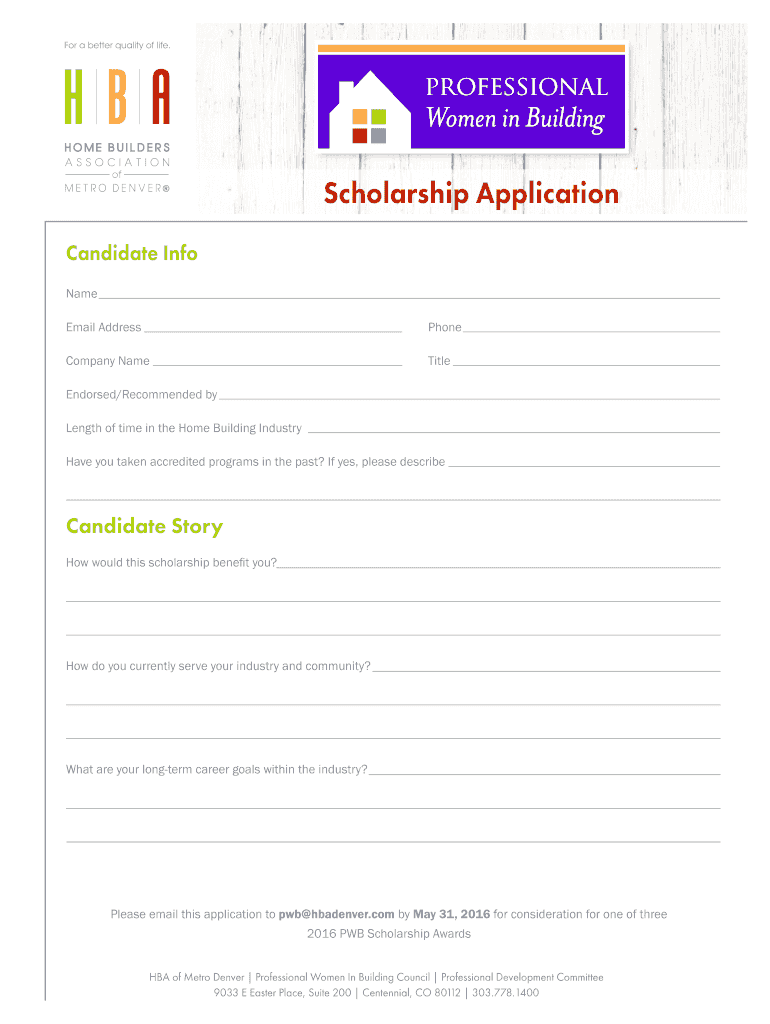This screenshot has width=770, height=1024.
Task: Click the Candidate Info section heading
Action: [132, 253]
